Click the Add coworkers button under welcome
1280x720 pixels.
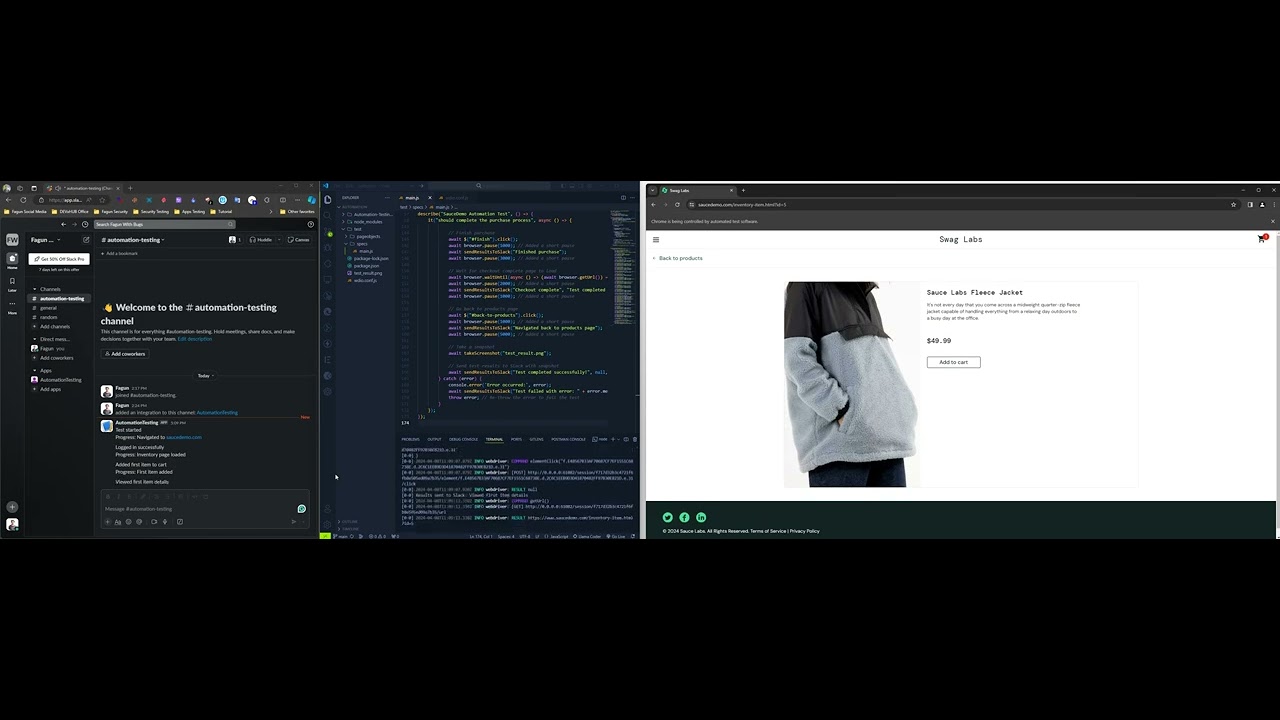pyautogui.click(x=126, y=354)
